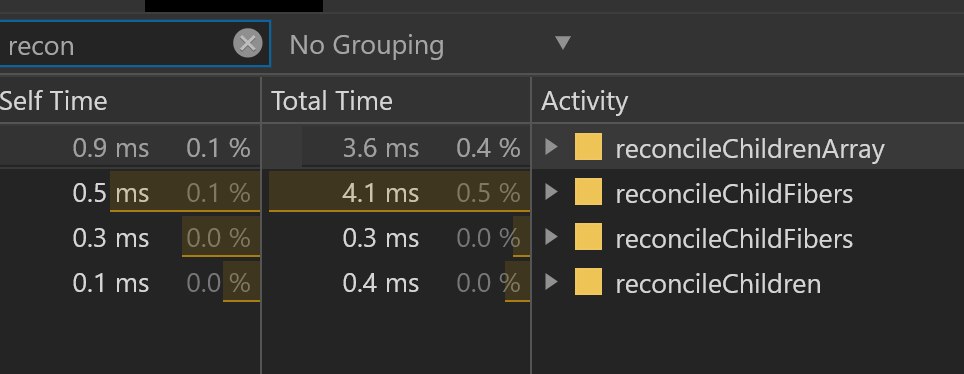Click reconcileChildrenArray's yellow scripting icon
Image resolution: width=964 pixels, height=374 pixels.
click(588, 147)
